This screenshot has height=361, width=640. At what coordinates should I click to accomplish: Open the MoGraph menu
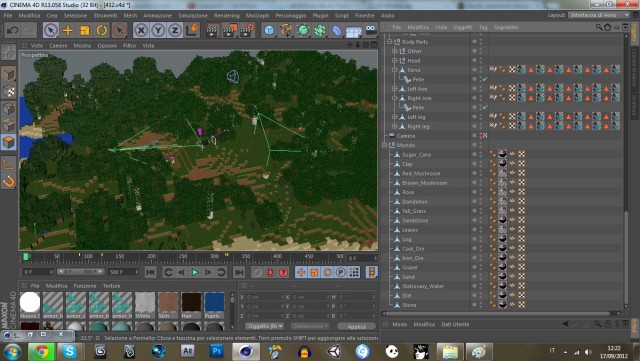257,16
